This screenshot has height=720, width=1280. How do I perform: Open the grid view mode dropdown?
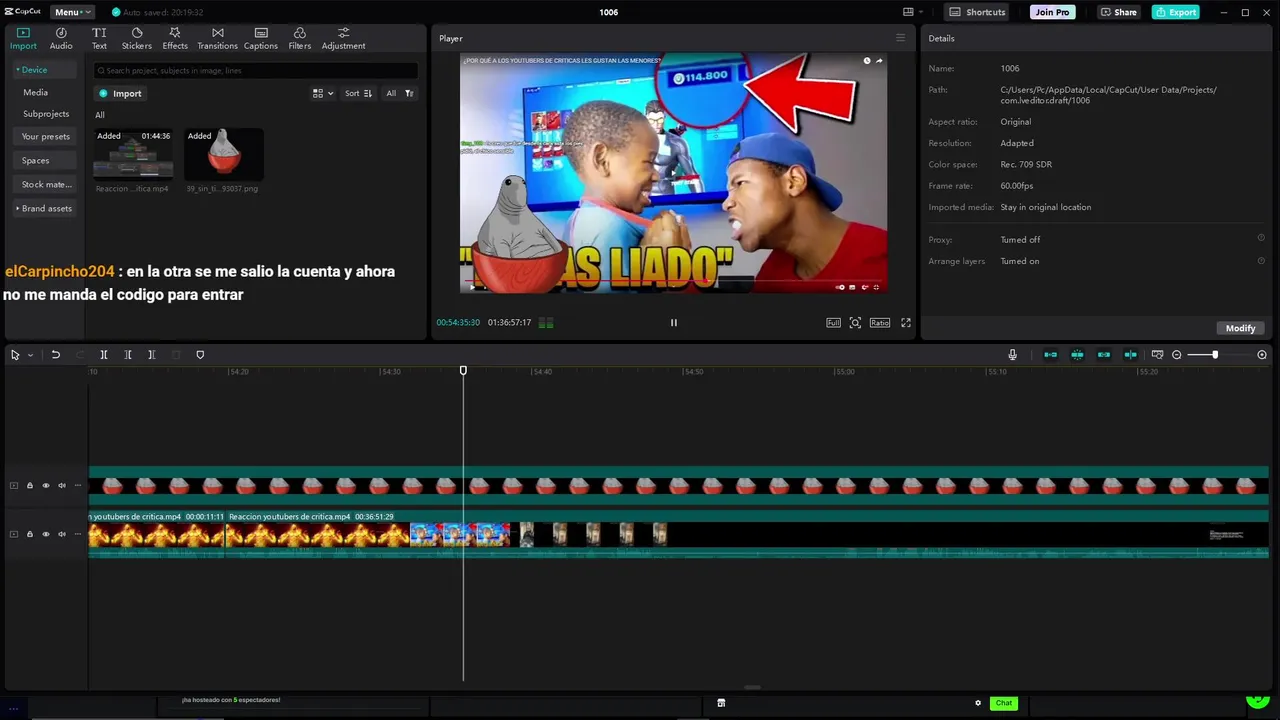pos(323,93)
